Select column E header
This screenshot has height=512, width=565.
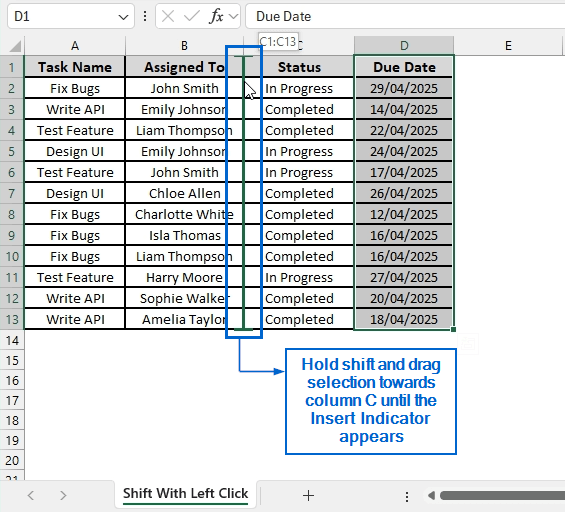[508, 46]
